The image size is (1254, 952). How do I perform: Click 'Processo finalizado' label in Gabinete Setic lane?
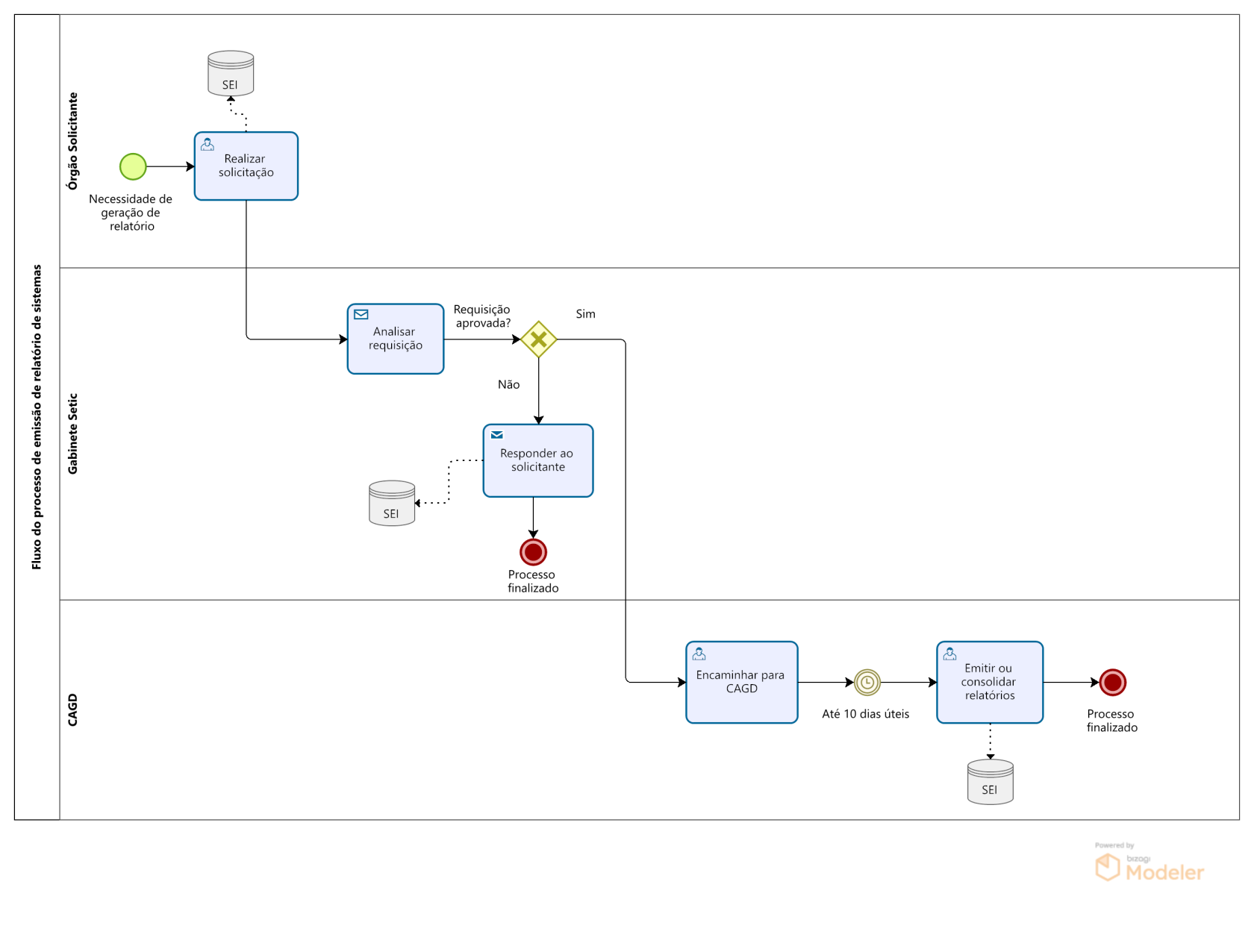point(533,581)
